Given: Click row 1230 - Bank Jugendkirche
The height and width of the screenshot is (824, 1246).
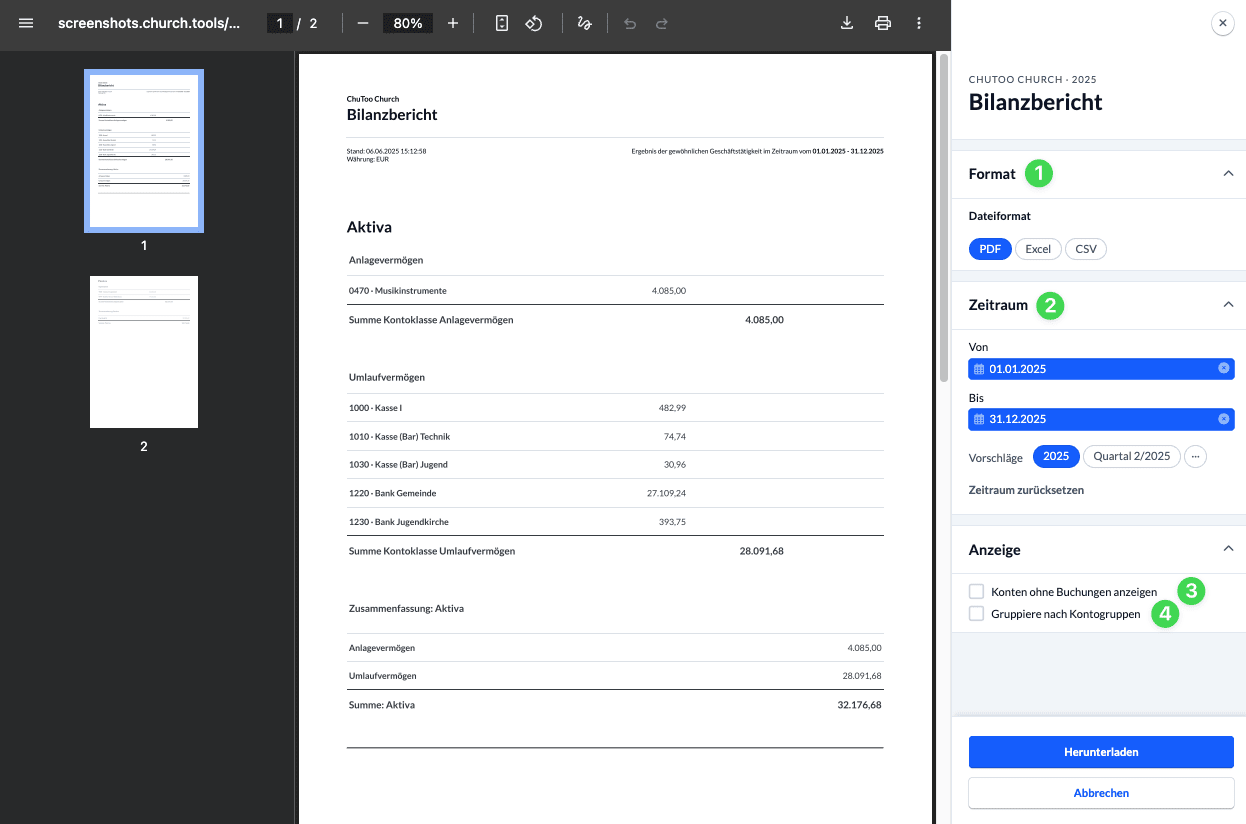Looking at the screenshot, I should [615, 522].
